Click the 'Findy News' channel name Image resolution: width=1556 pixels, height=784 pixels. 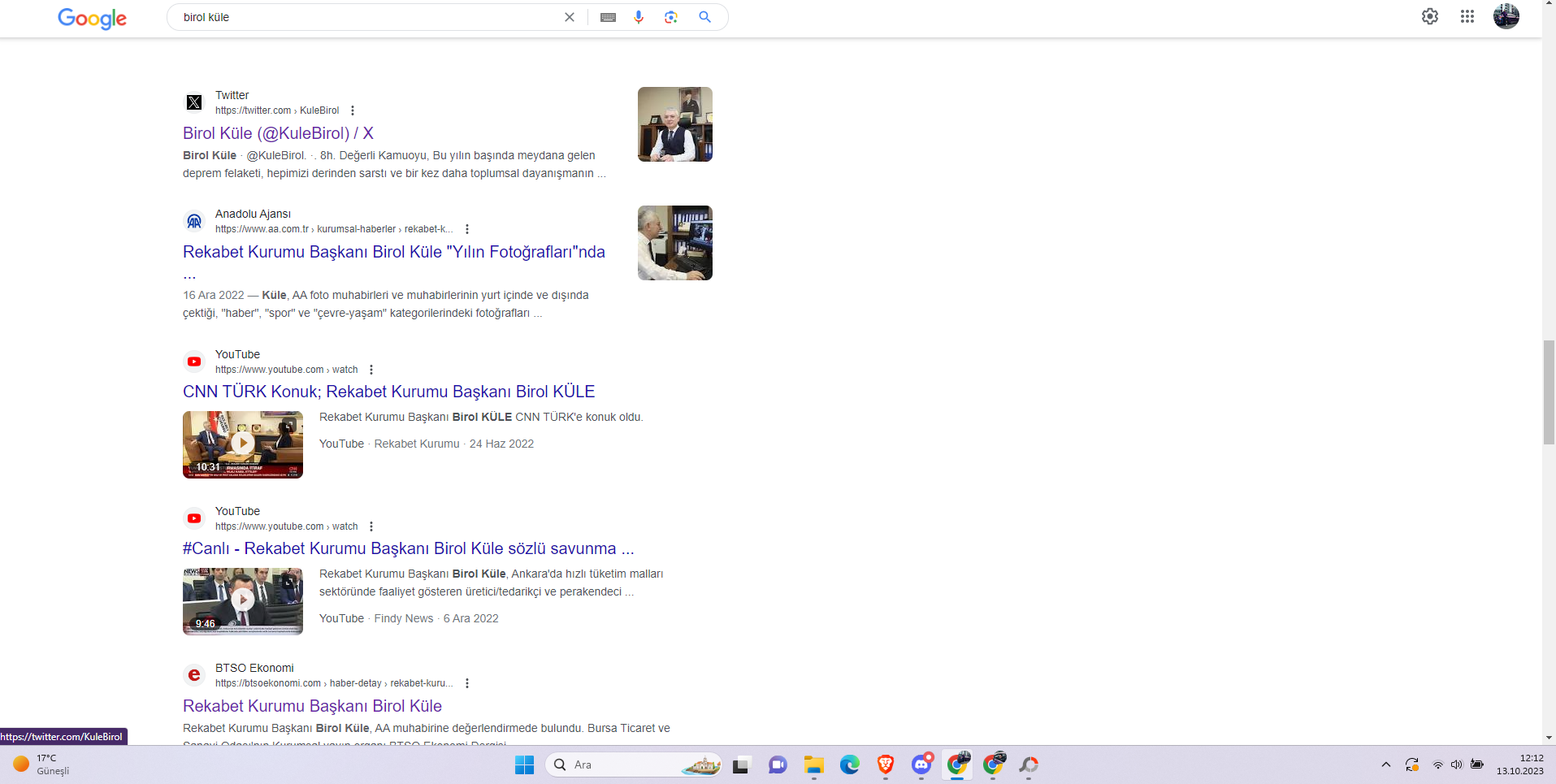[404, 618]
